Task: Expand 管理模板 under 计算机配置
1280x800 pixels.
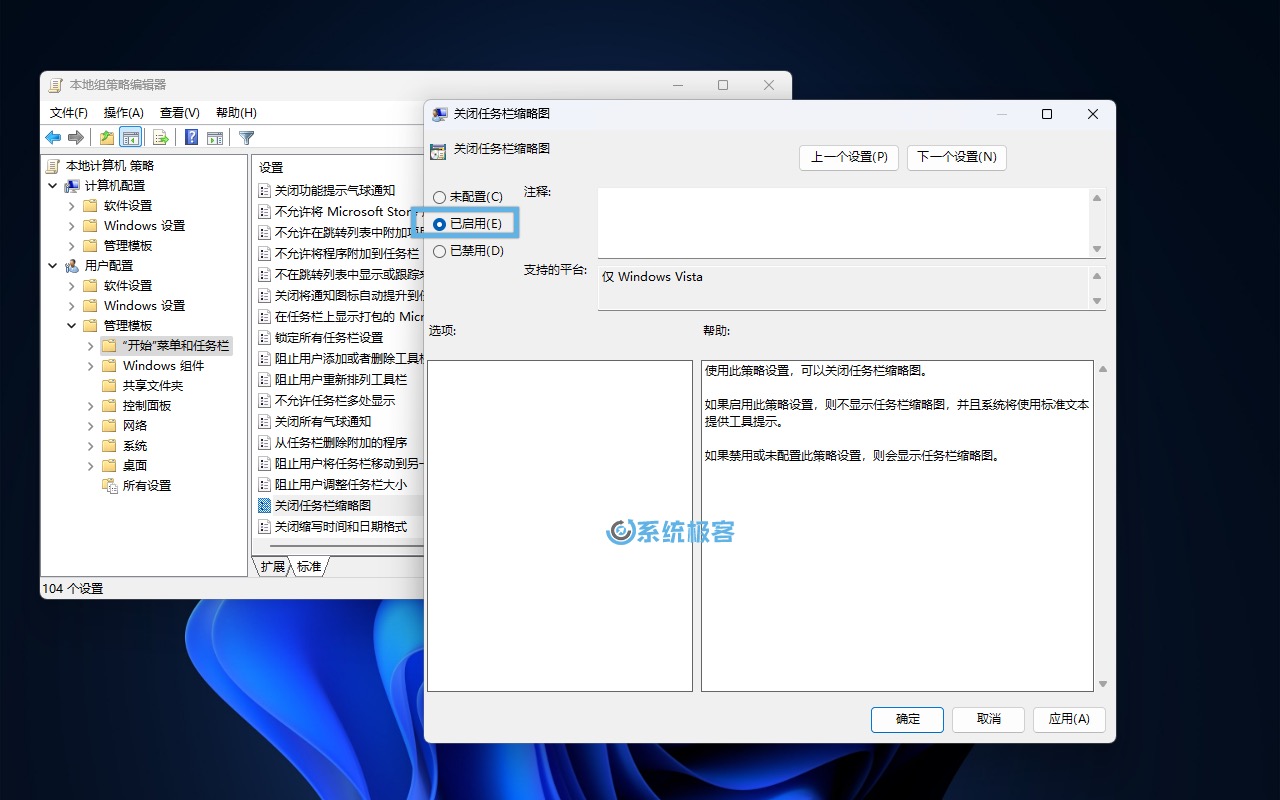Action: pyautogui.click(x=71, y=246)
